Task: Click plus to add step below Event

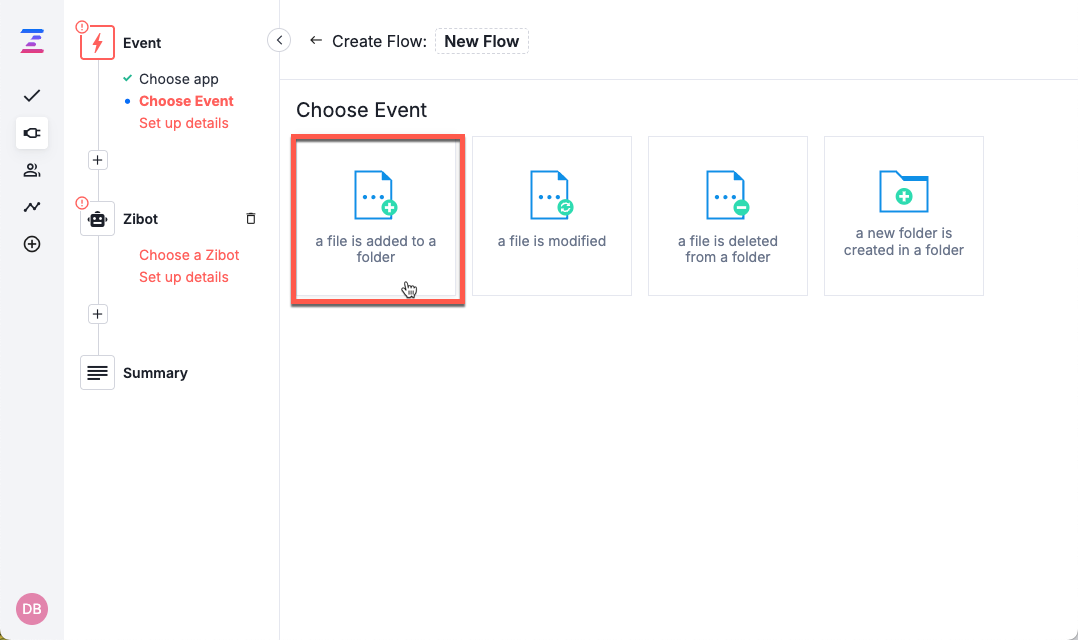Action: click(x=97, y=159)
